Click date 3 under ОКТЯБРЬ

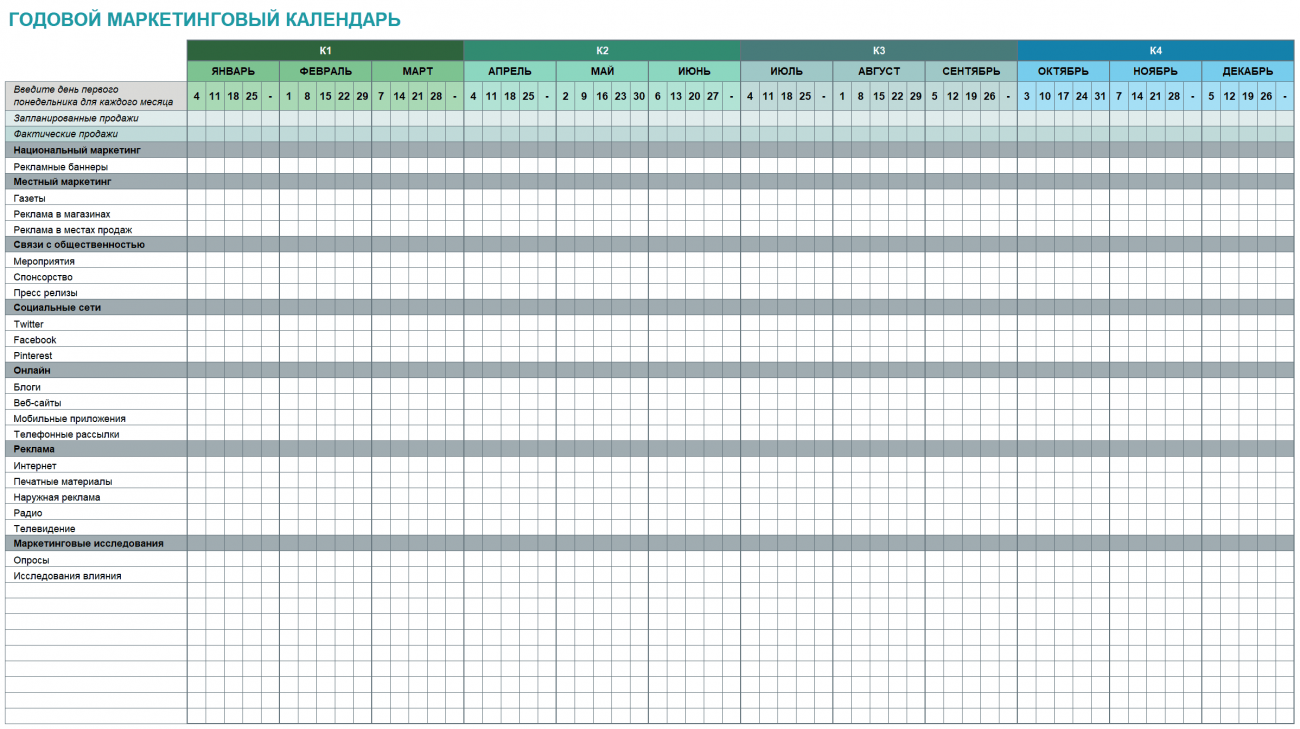pos(1027,96)
